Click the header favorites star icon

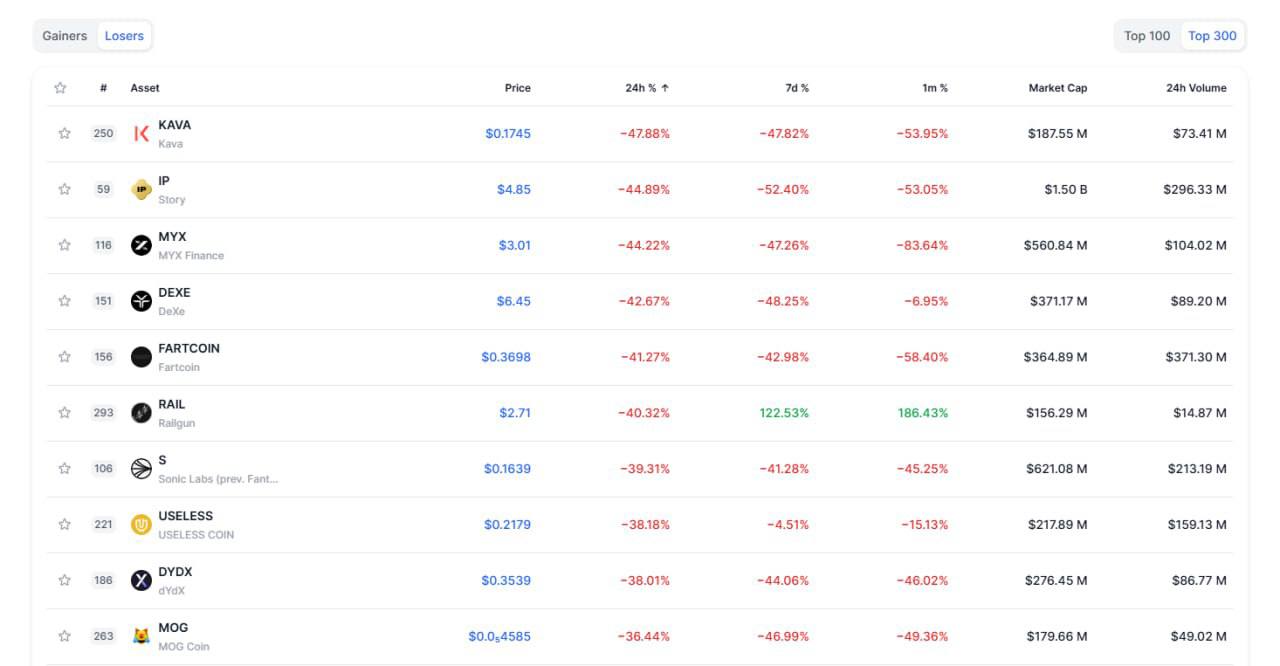click(x=60, y=88)
